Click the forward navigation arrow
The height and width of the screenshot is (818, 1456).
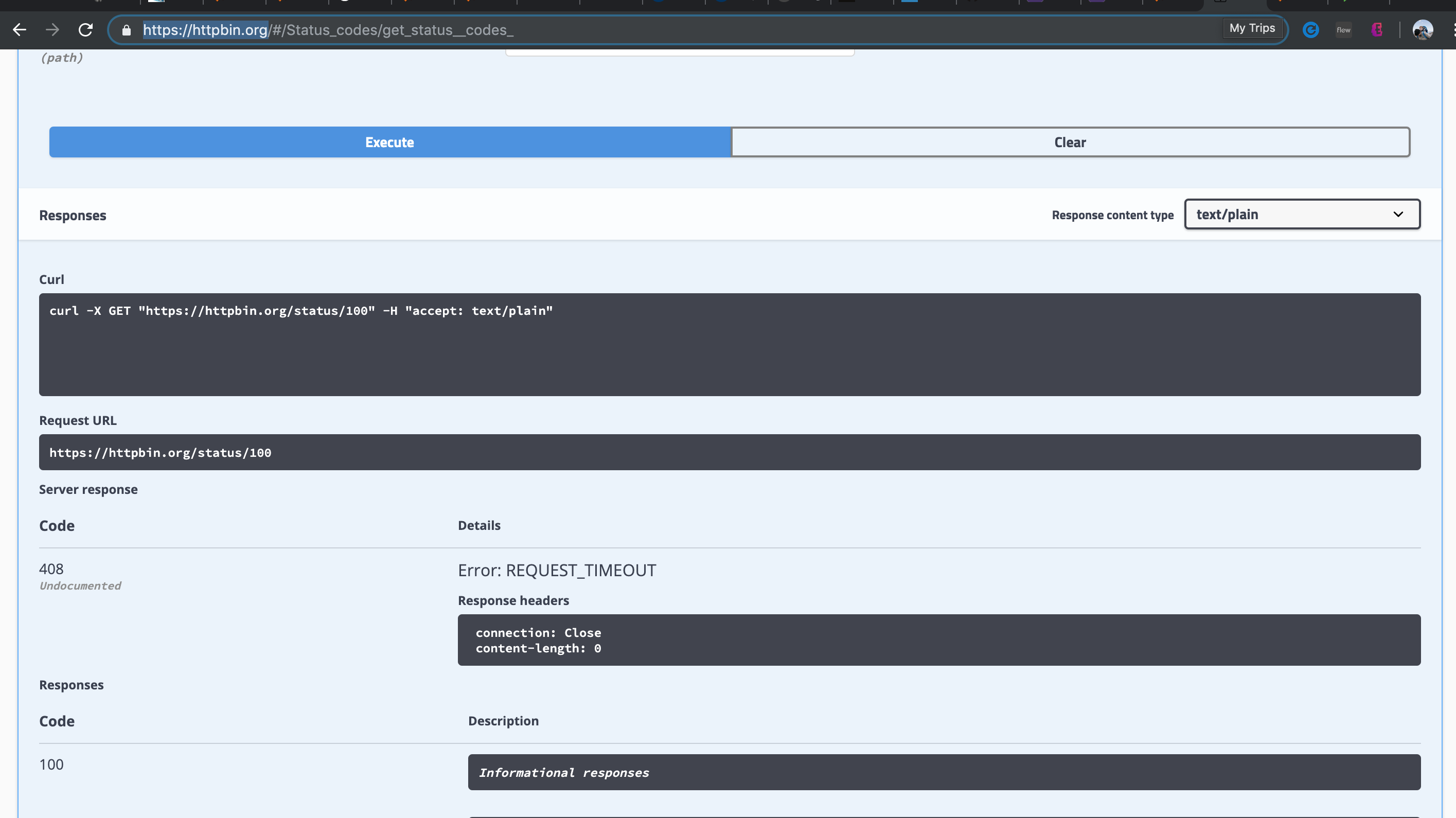point(52,30)
